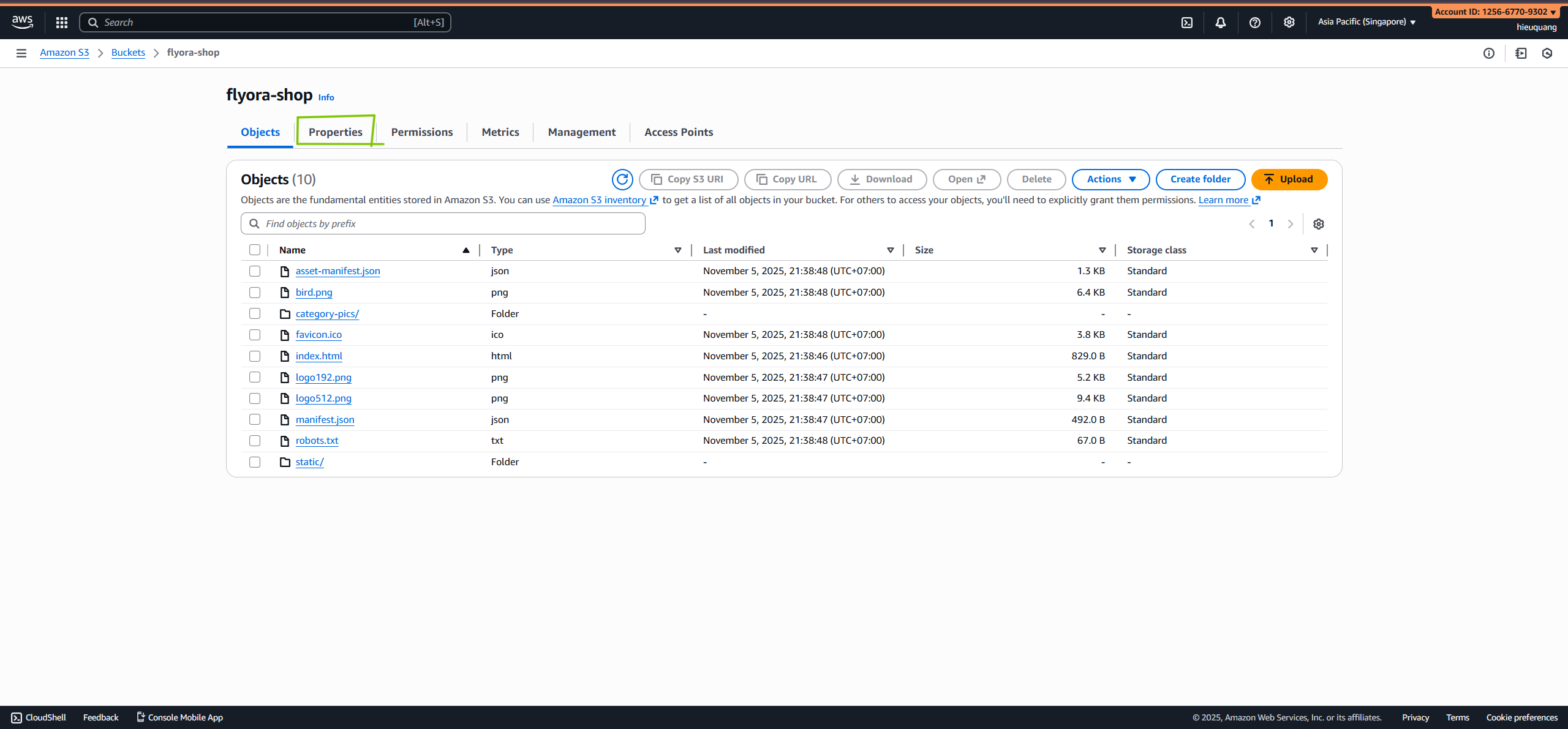Open the Asia Pacific (Singapore) region selector
This screenshot has height=729, width=1568.
(x=1366, y=22)
